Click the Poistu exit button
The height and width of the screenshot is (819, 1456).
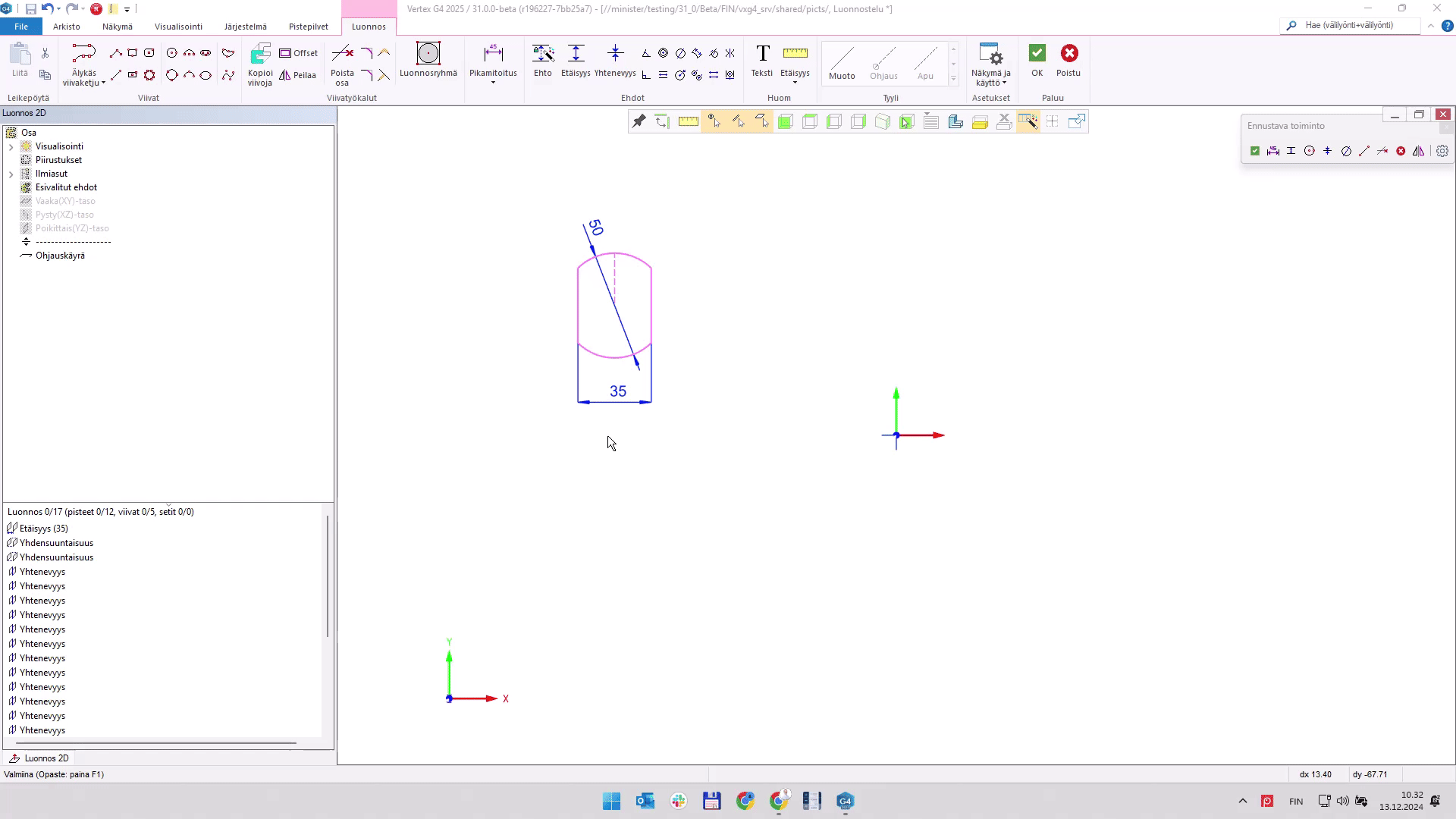tap(1068, 54)
